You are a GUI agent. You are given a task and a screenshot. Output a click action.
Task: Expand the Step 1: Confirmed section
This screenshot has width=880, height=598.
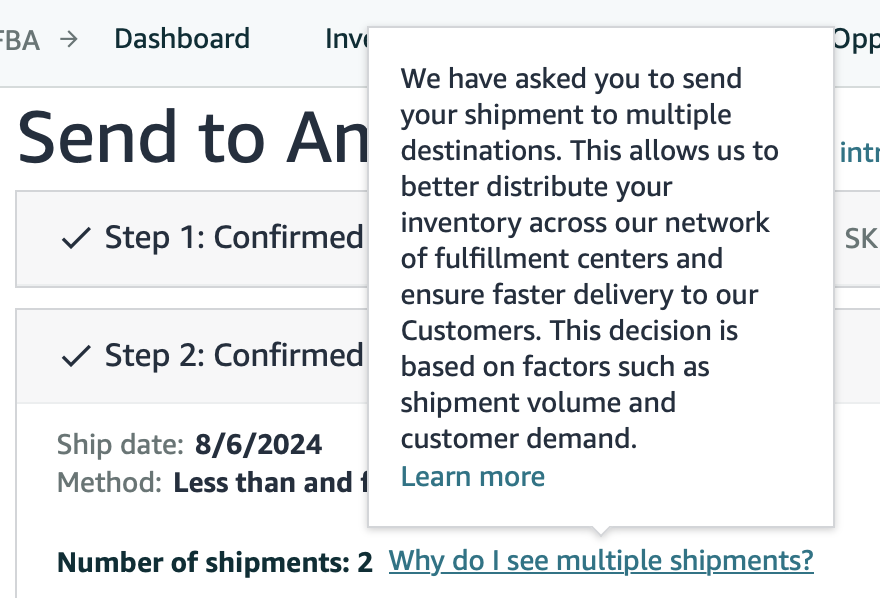pos(192,239)
